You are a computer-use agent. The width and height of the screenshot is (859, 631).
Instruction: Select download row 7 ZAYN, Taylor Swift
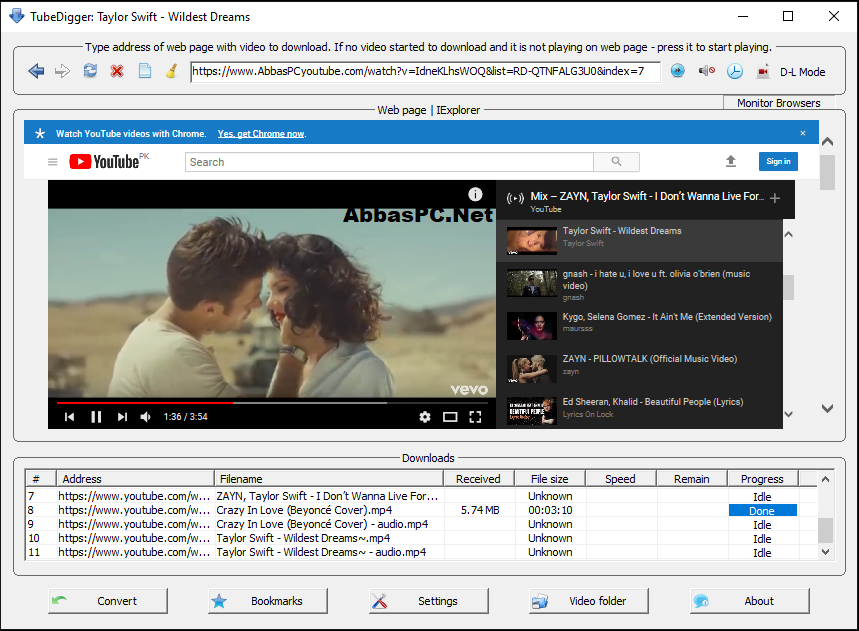point(421,496)
